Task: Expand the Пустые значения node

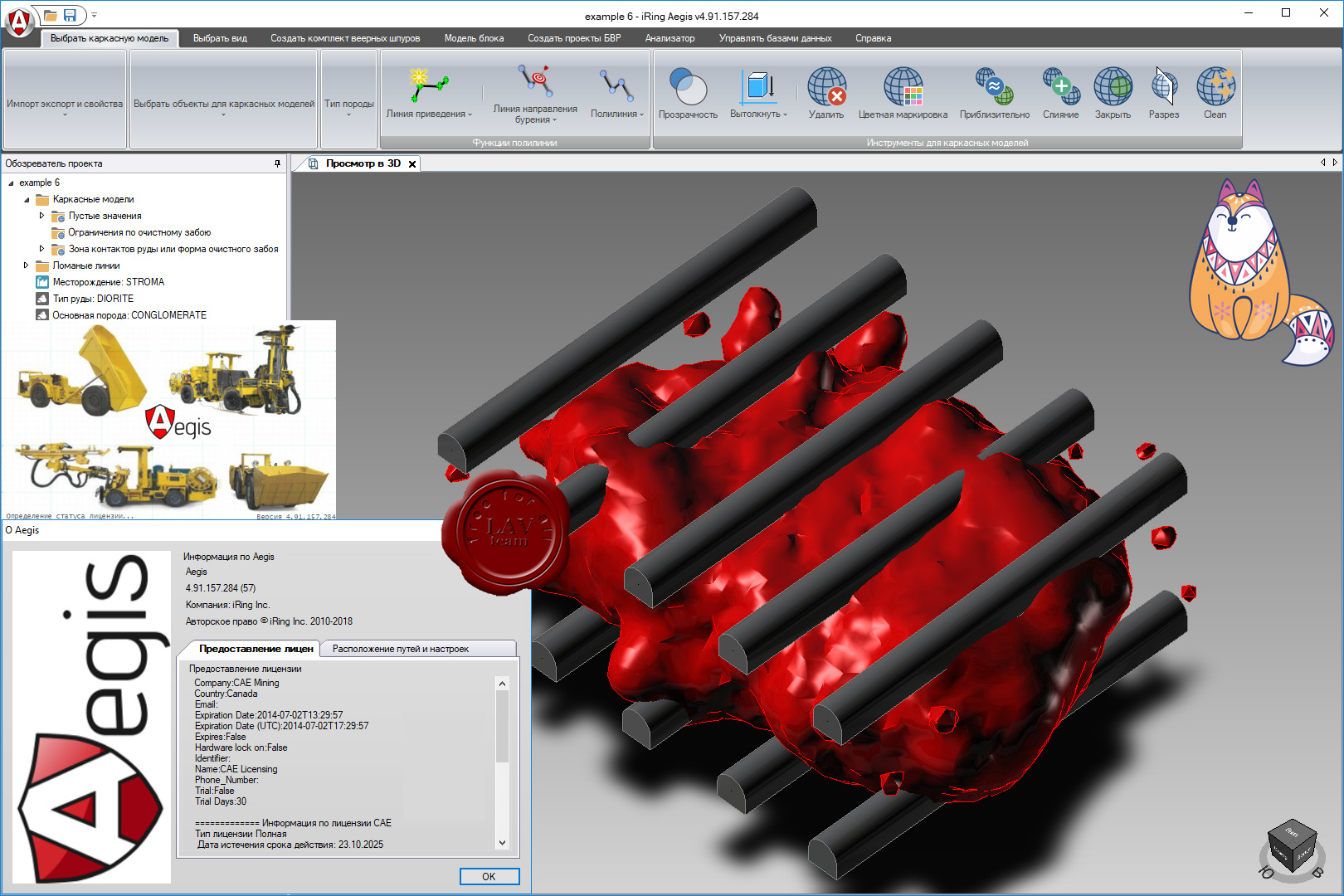Action: (x=42, y=216)
